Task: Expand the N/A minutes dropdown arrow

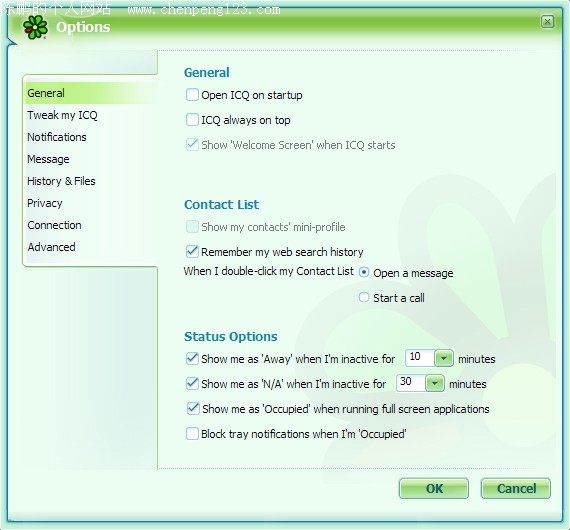Action: click(435, 383)
